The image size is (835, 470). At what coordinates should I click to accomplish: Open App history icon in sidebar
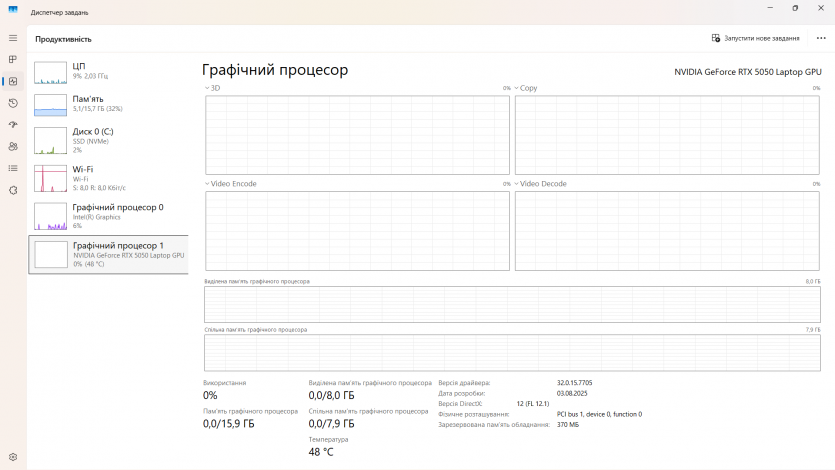click(x=13, y=103)
